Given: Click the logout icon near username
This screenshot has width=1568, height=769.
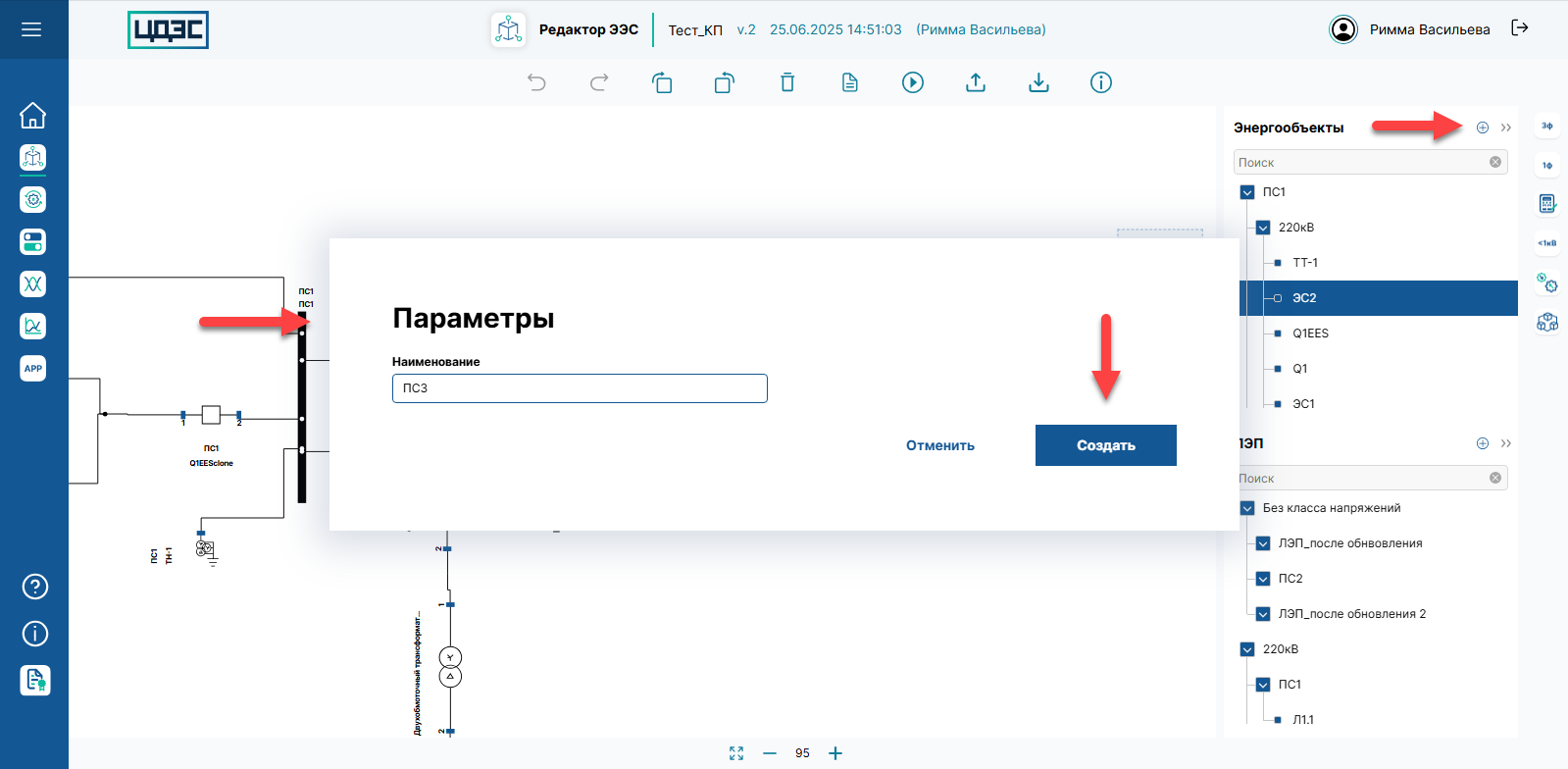Looking at the screenshot, I should (1520, 28).
